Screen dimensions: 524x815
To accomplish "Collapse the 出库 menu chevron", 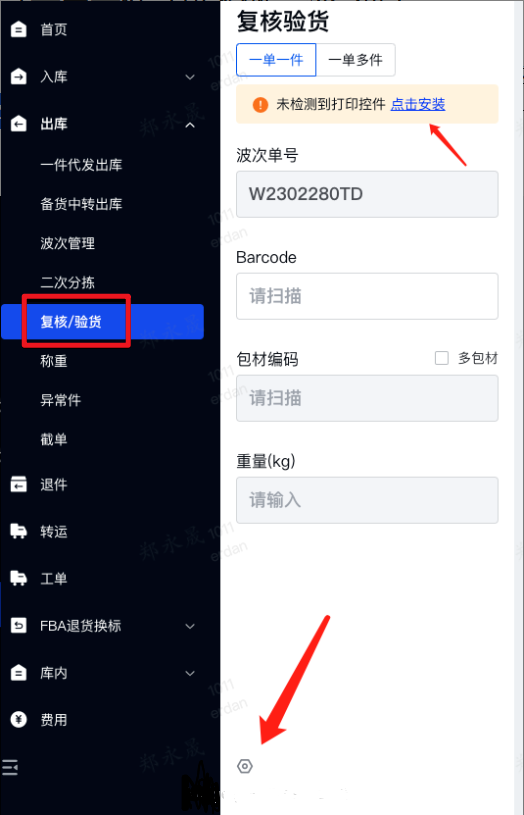I will tap(190, 124).
